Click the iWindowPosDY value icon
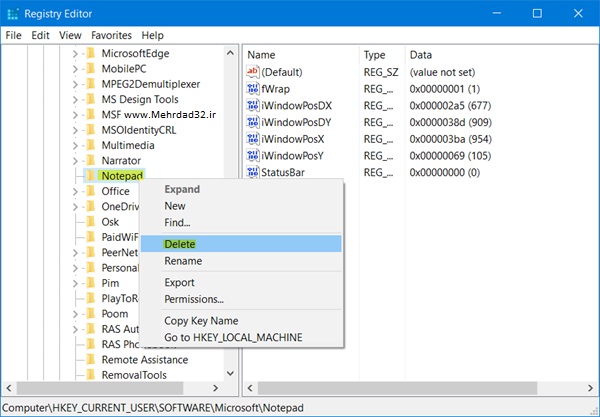 (x=253, y=122)
